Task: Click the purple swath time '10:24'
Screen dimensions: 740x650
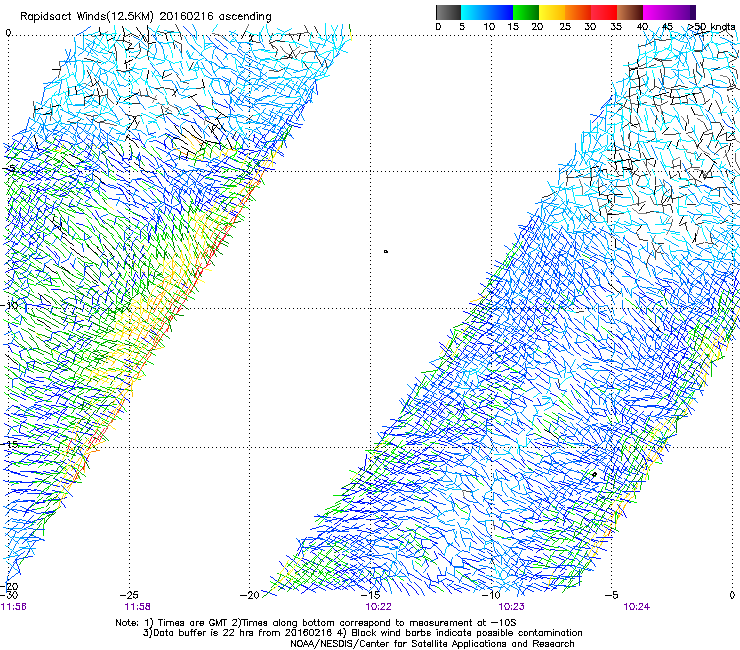Action: 636,607
